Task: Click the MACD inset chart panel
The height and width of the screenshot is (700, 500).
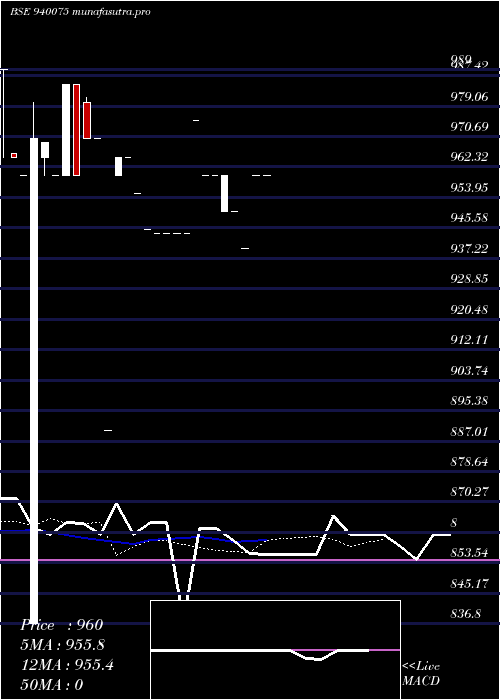Action: [275, 650]
